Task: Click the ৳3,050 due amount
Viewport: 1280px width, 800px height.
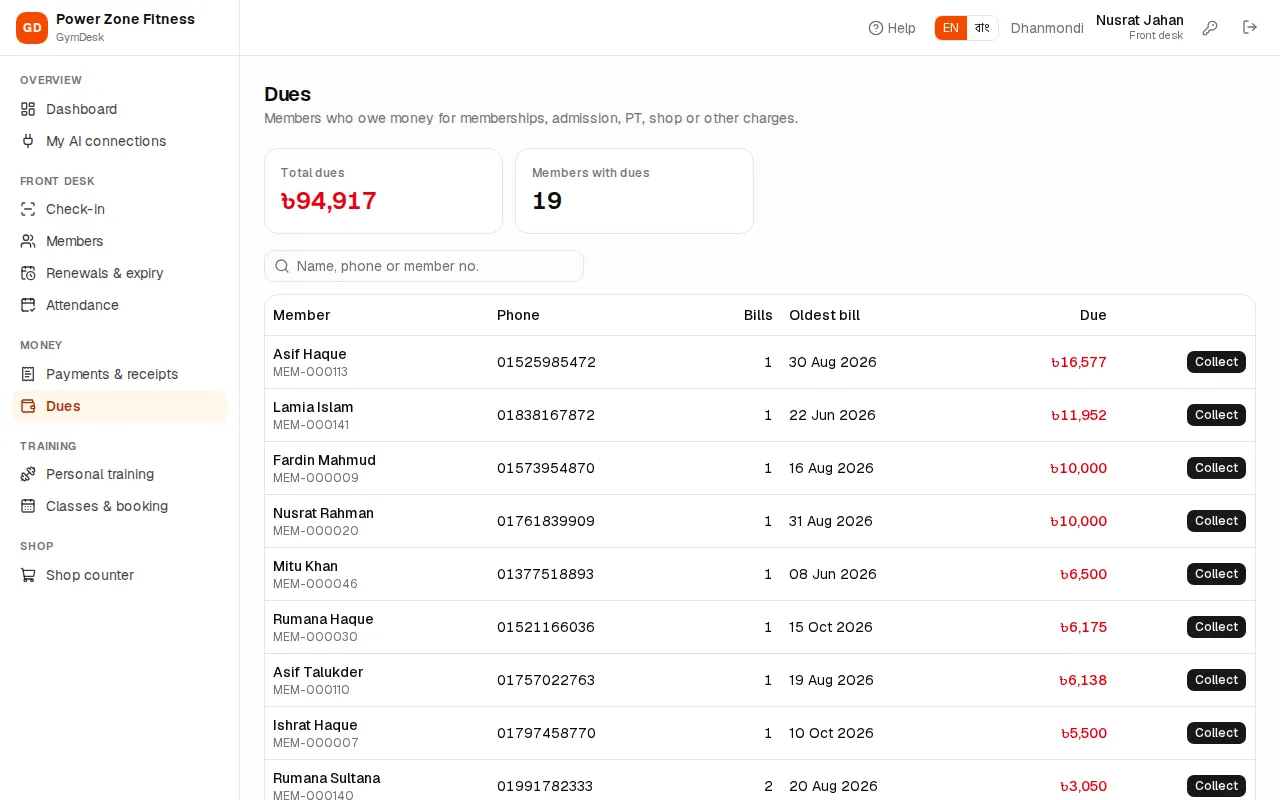Action: coord(1084,786)
